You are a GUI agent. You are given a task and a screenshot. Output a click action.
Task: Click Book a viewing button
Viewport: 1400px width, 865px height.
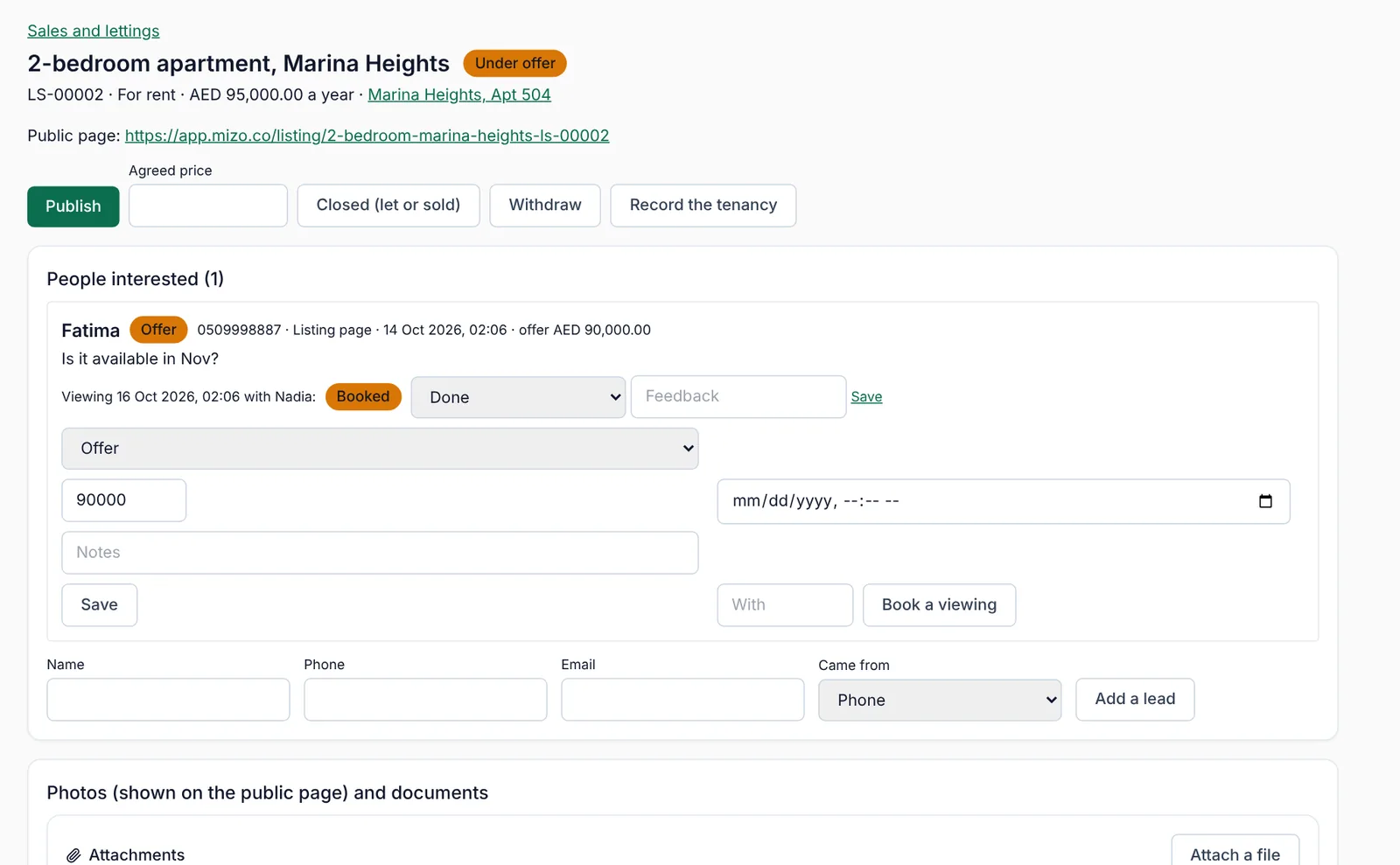click(x=939, y=605)
